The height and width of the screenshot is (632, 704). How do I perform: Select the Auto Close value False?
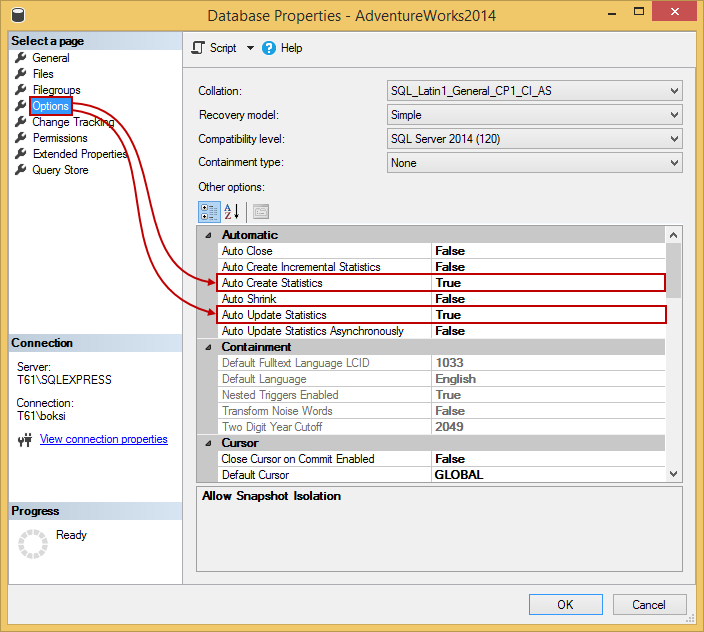(450, 251)
